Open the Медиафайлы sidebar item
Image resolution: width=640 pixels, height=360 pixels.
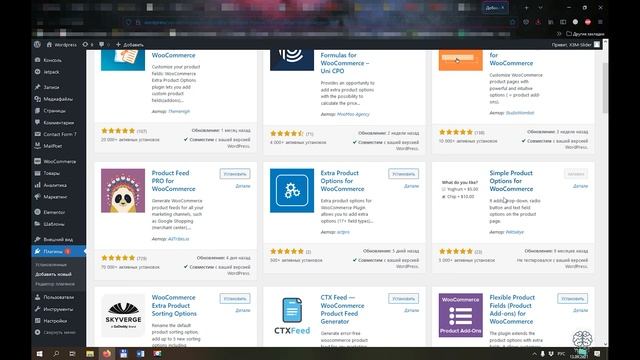(x=58, y=99)
